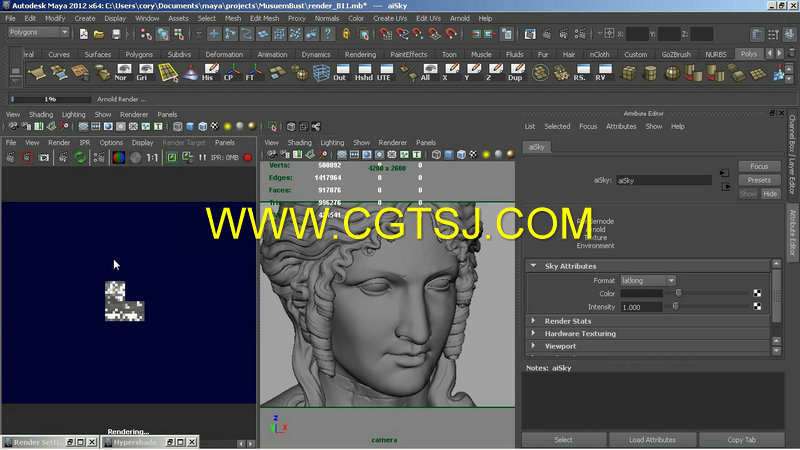Expand the Viewport section
Image resolution: width=800 pixels, height=450 pixels.
click(533, 346)
